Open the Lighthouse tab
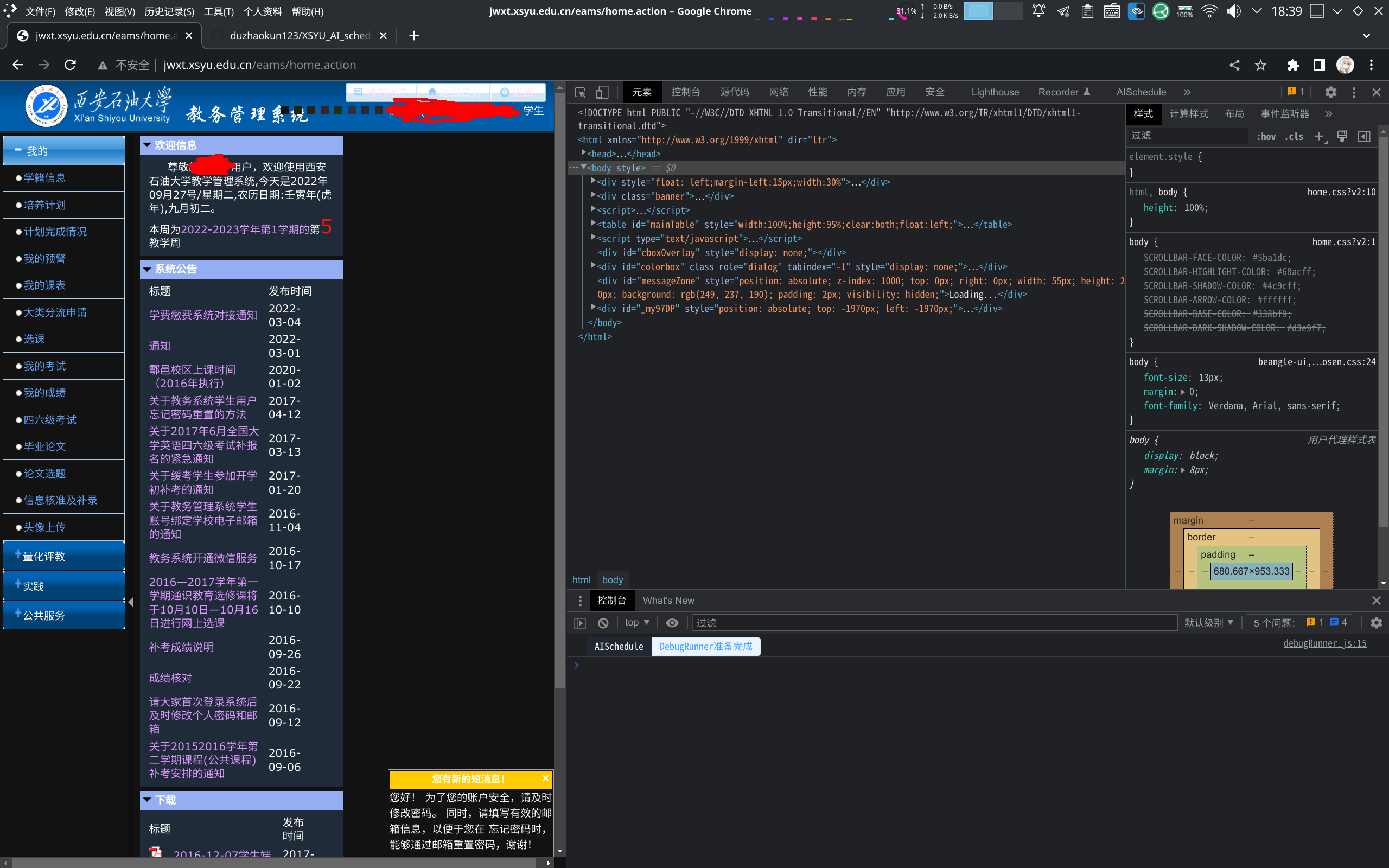 click(995, 92)
